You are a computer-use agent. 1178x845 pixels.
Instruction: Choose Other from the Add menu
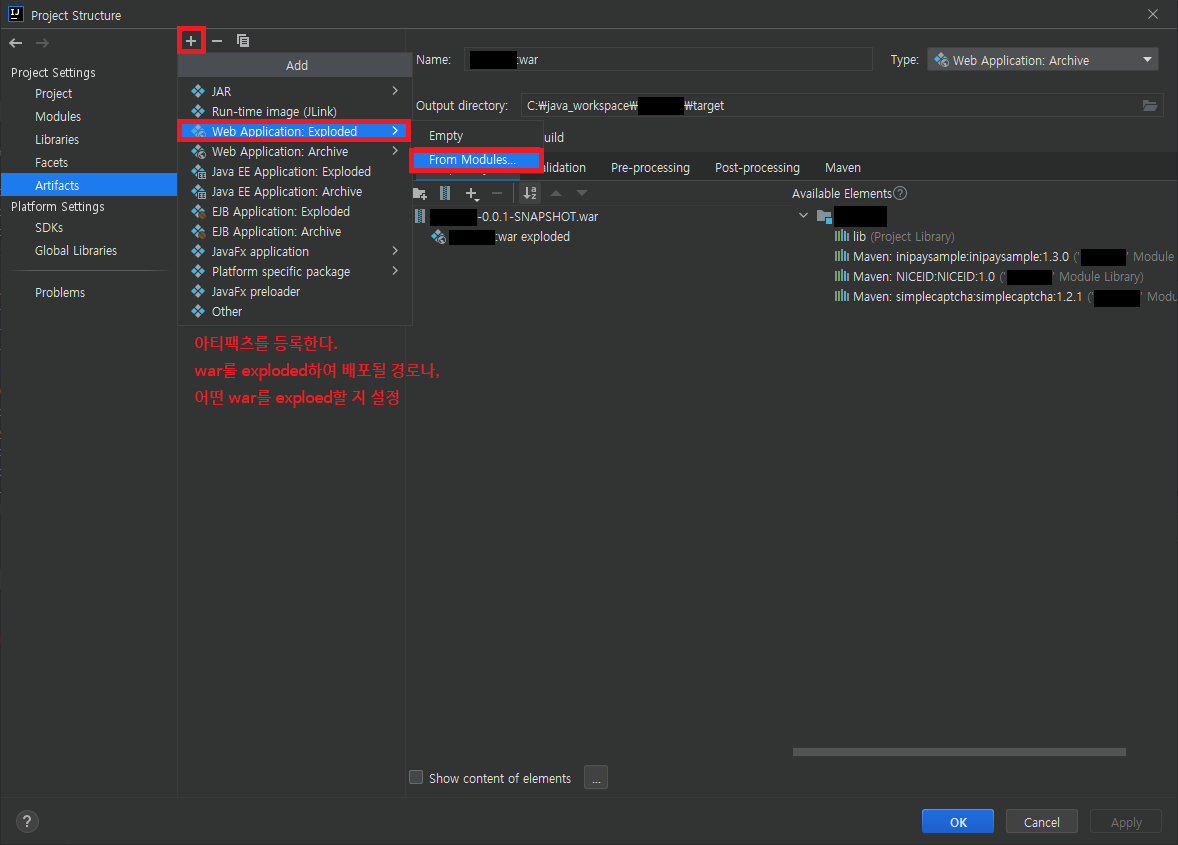(294, 311)
